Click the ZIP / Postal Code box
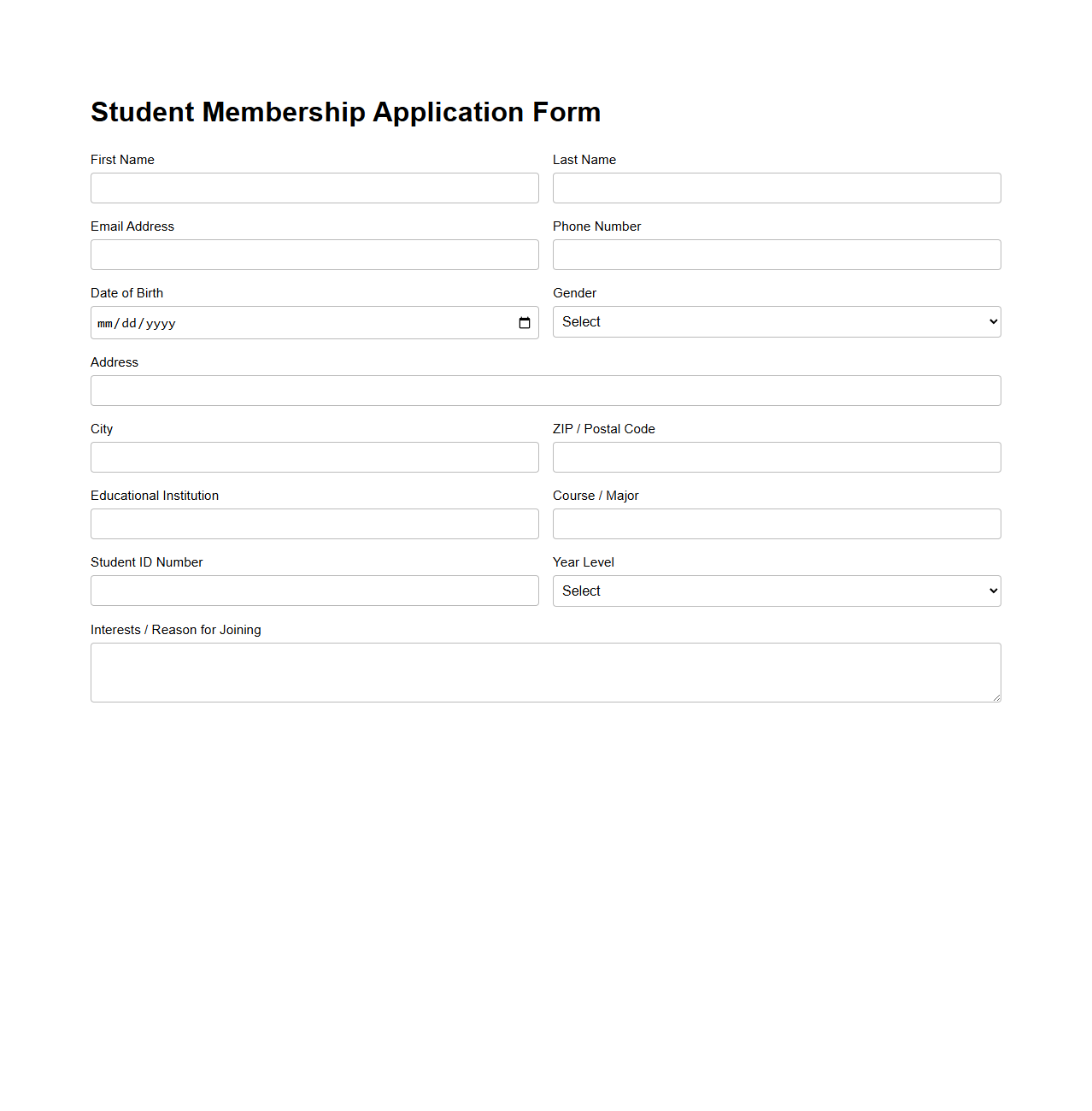 (776, 456)
